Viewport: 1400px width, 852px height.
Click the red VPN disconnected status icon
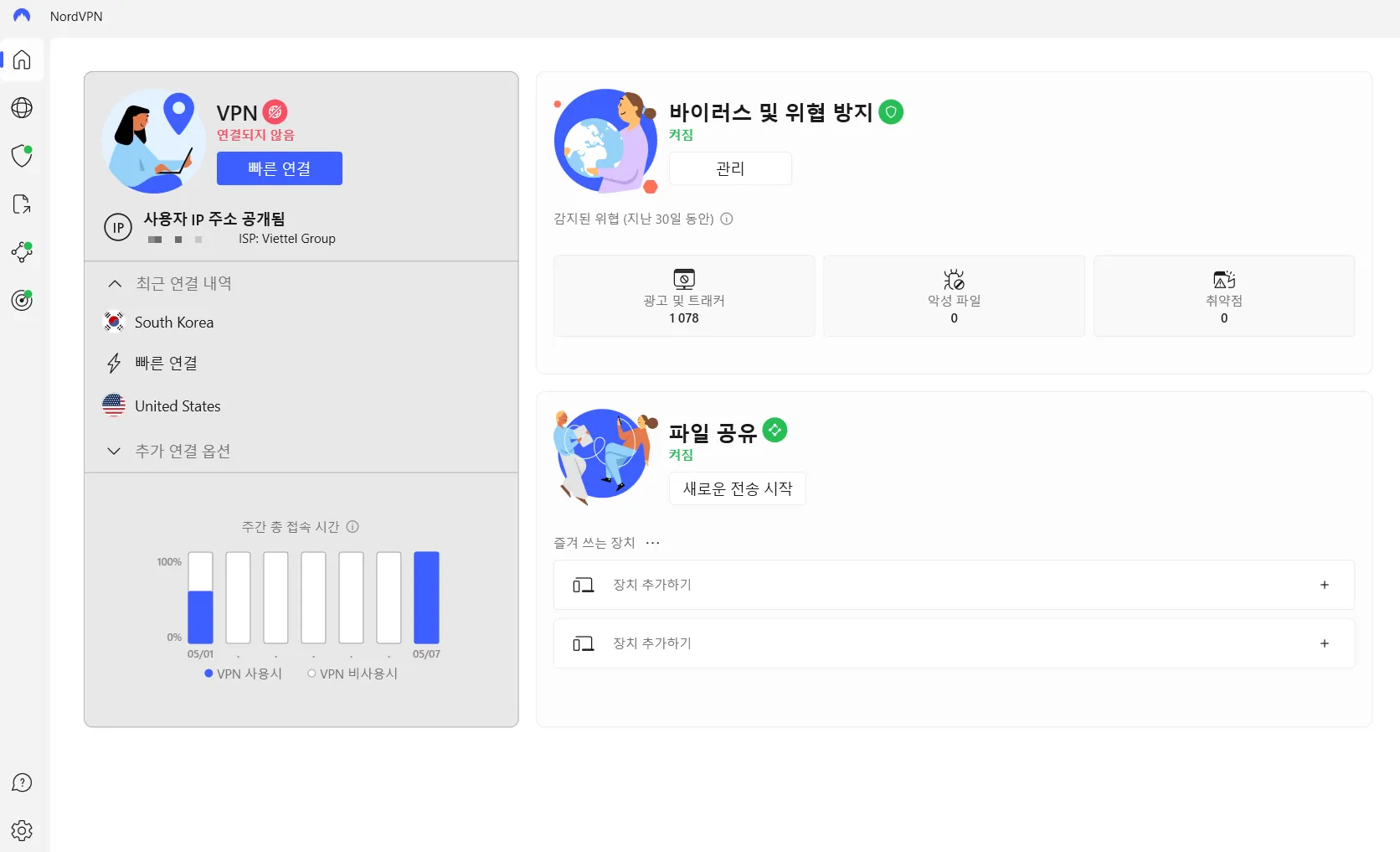(x=275, y=111)
